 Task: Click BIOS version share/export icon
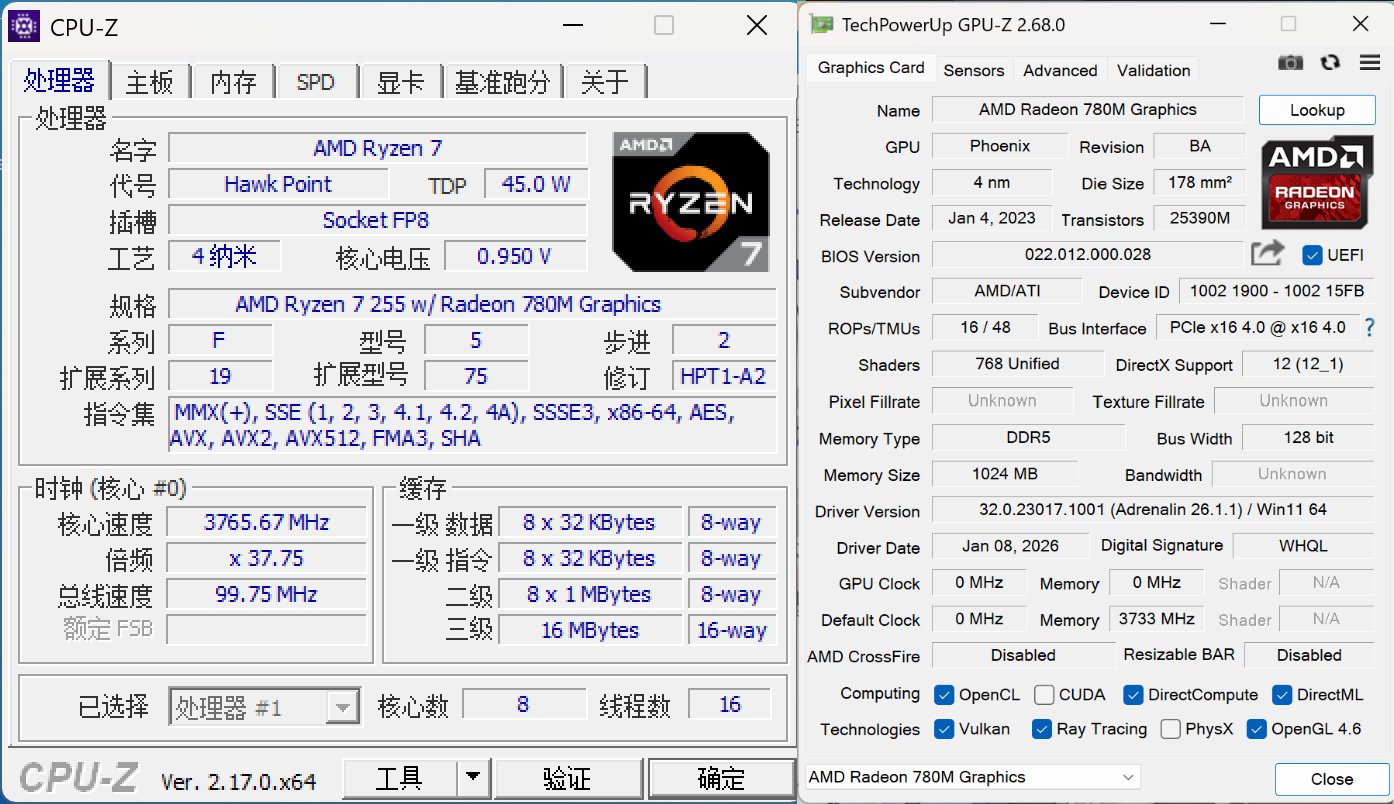1266,254
